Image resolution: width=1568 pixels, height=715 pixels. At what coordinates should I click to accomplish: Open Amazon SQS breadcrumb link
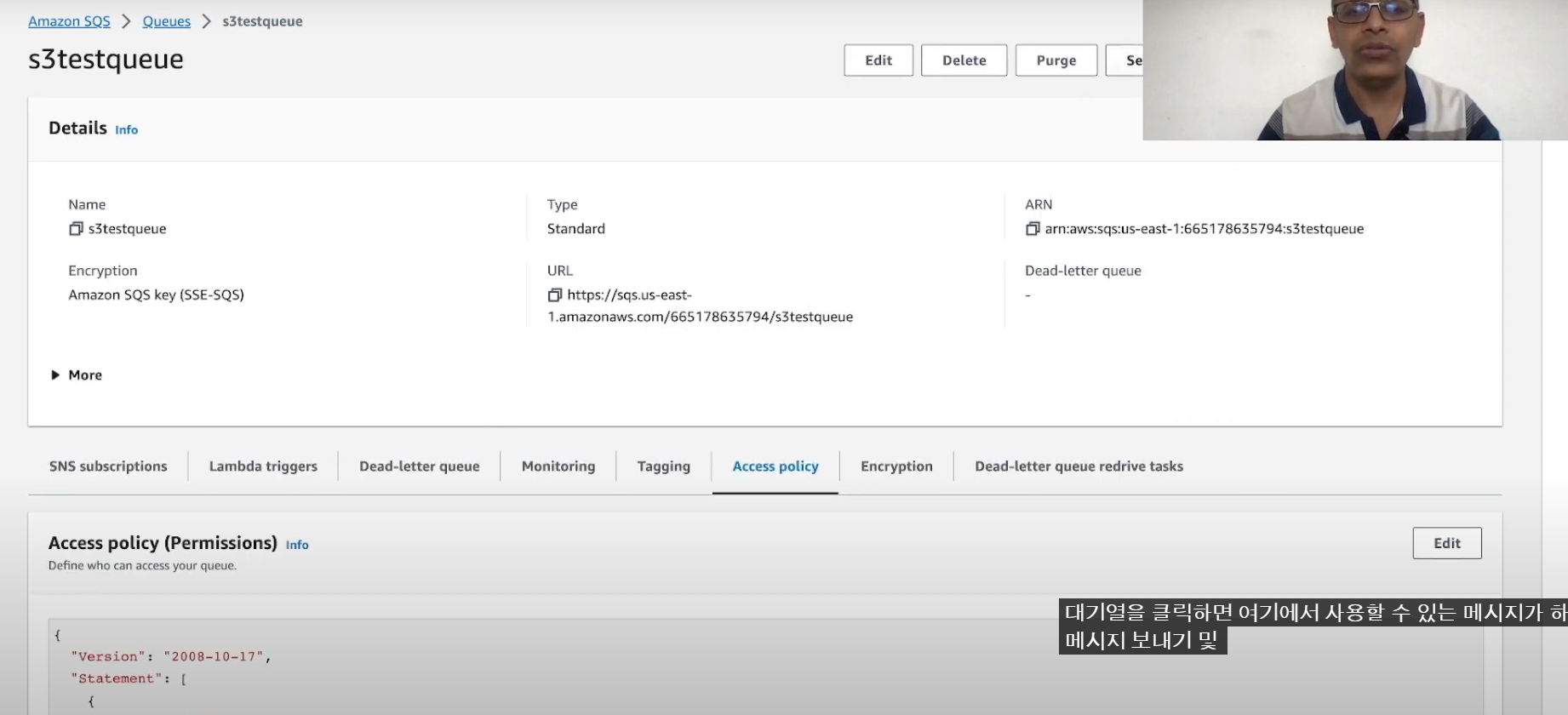coord(69,21)
